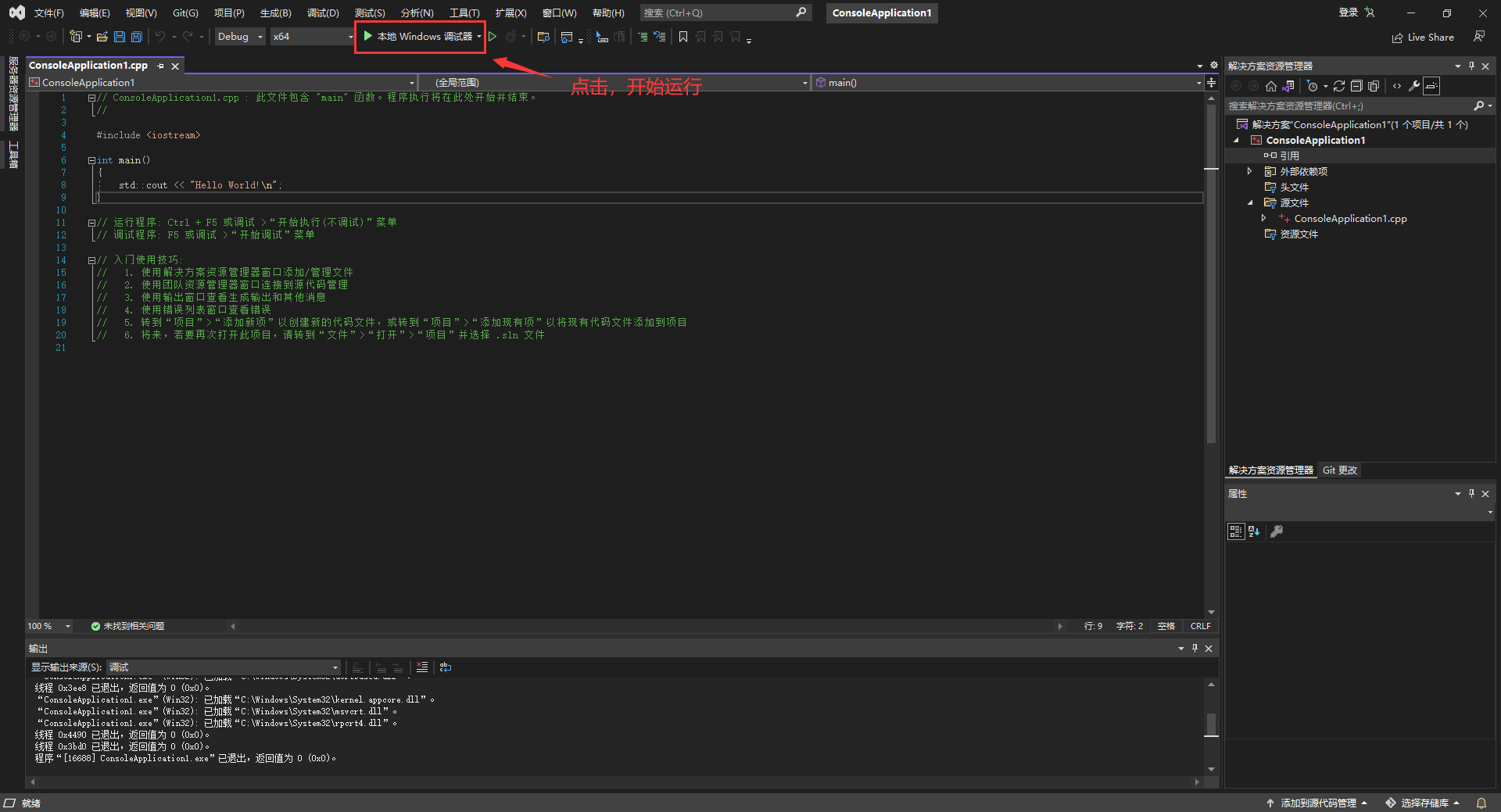Collapse the 源文件 folder

[x=1249, y=203]
